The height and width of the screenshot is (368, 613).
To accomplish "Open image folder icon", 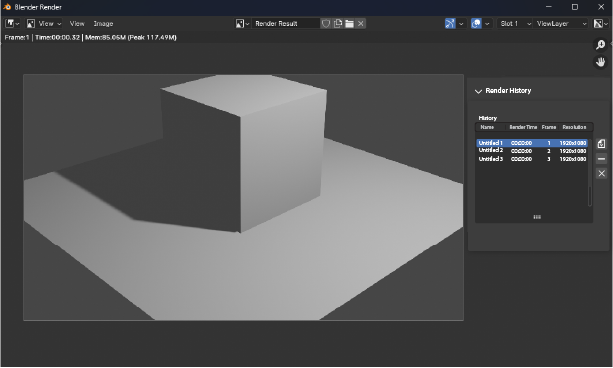I will click(349, 23).
